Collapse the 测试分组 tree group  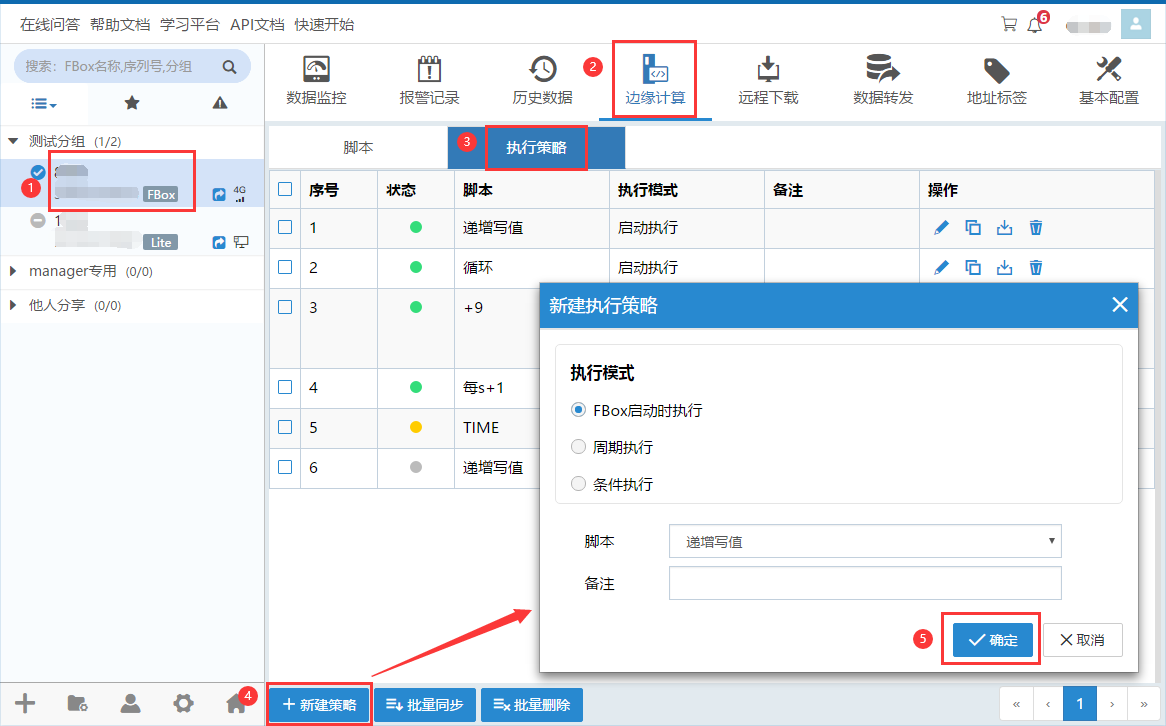14,142
